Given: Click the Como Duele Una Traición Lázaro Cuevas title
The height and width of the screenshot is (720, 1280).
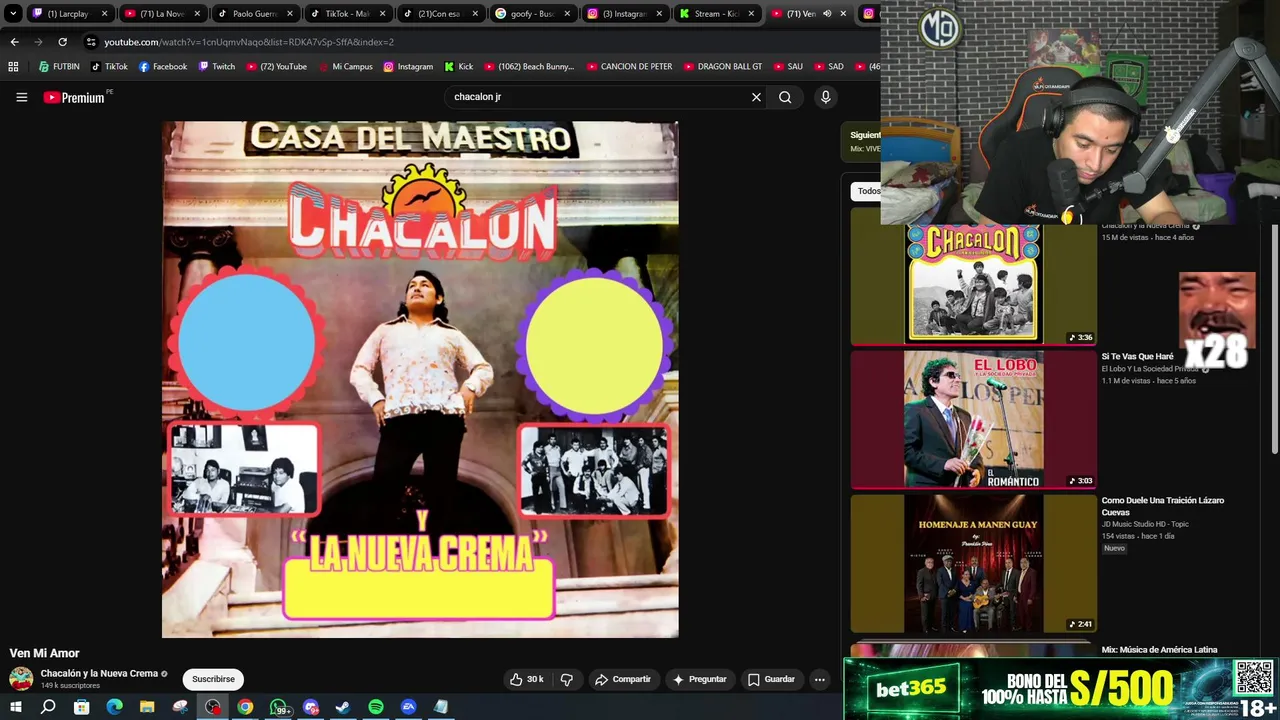Looking at the screenshot, I should click(1163, 506).
